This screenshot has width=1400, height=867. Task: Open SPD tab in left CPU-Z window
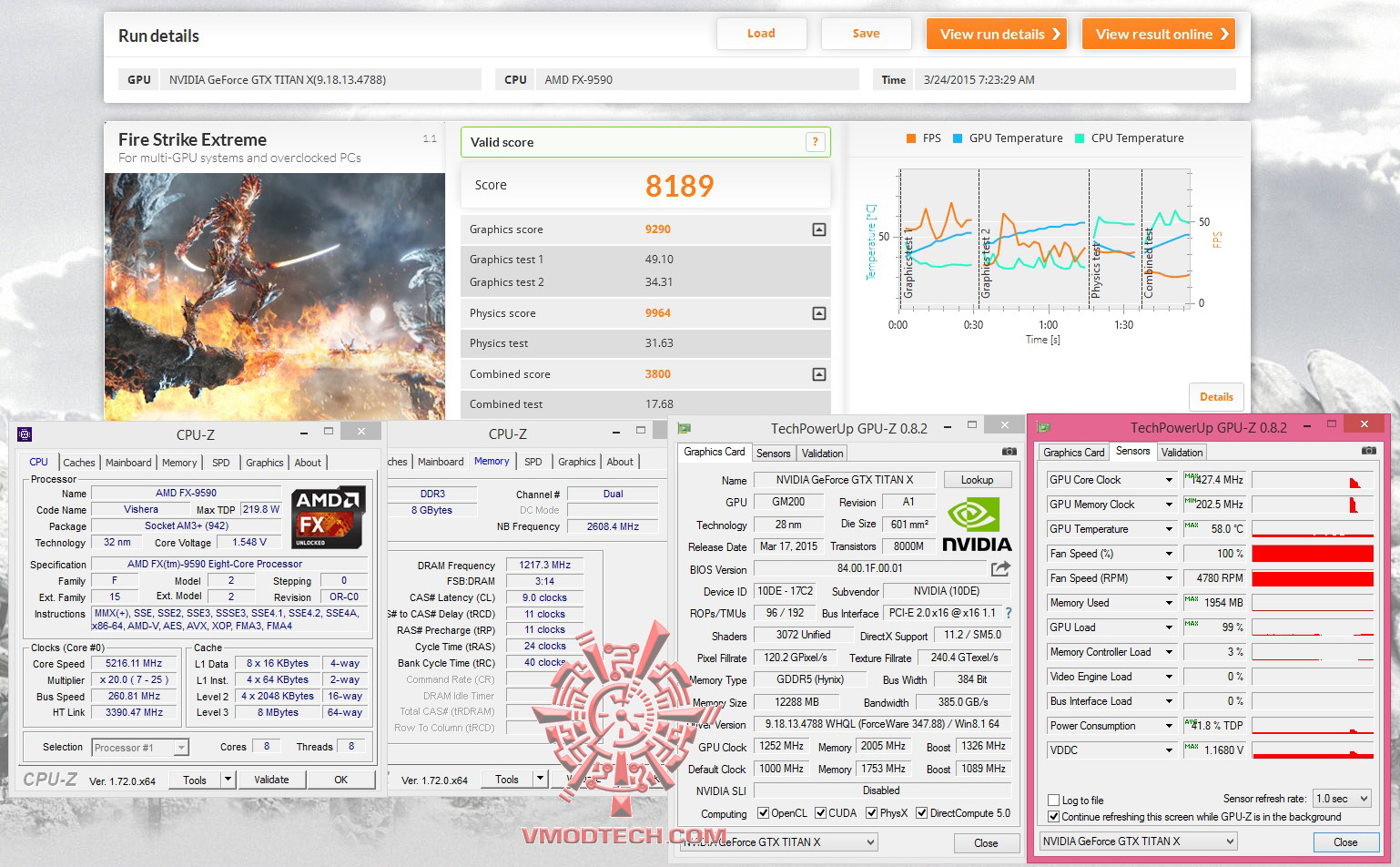[221, 463]
